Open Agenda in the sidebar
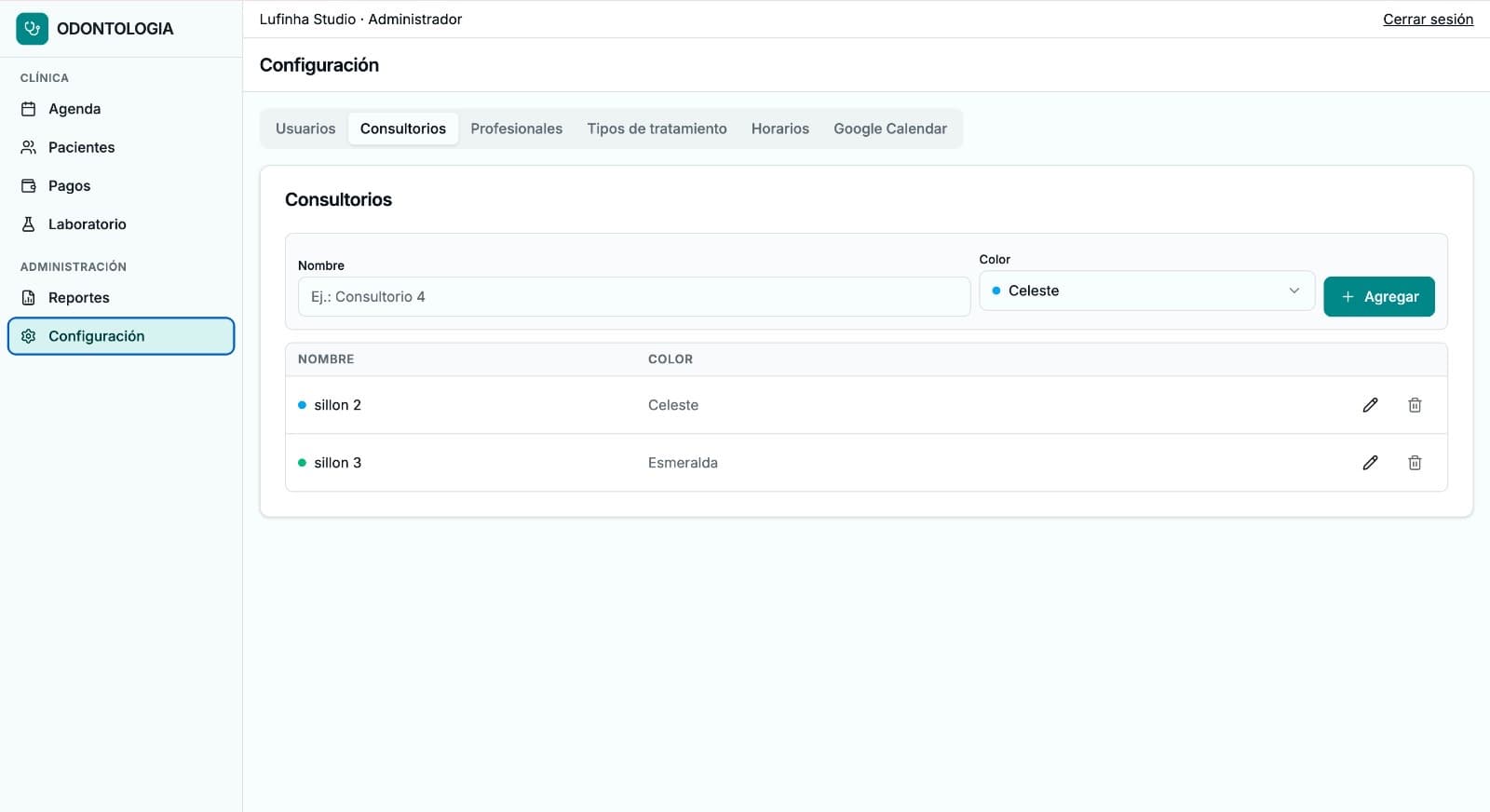 click(x=121, y=109)
